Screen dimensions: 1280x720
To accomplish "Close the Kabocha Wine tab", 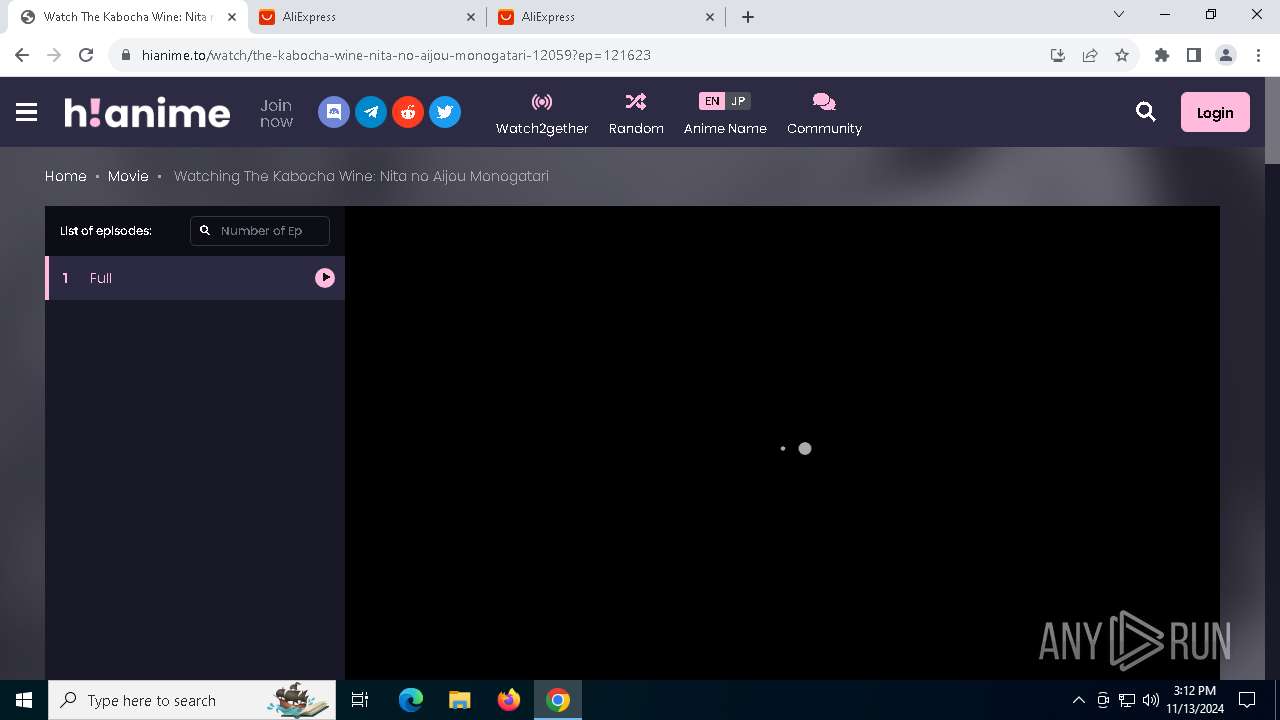I will pyautogui.click(x=232, y=17).
